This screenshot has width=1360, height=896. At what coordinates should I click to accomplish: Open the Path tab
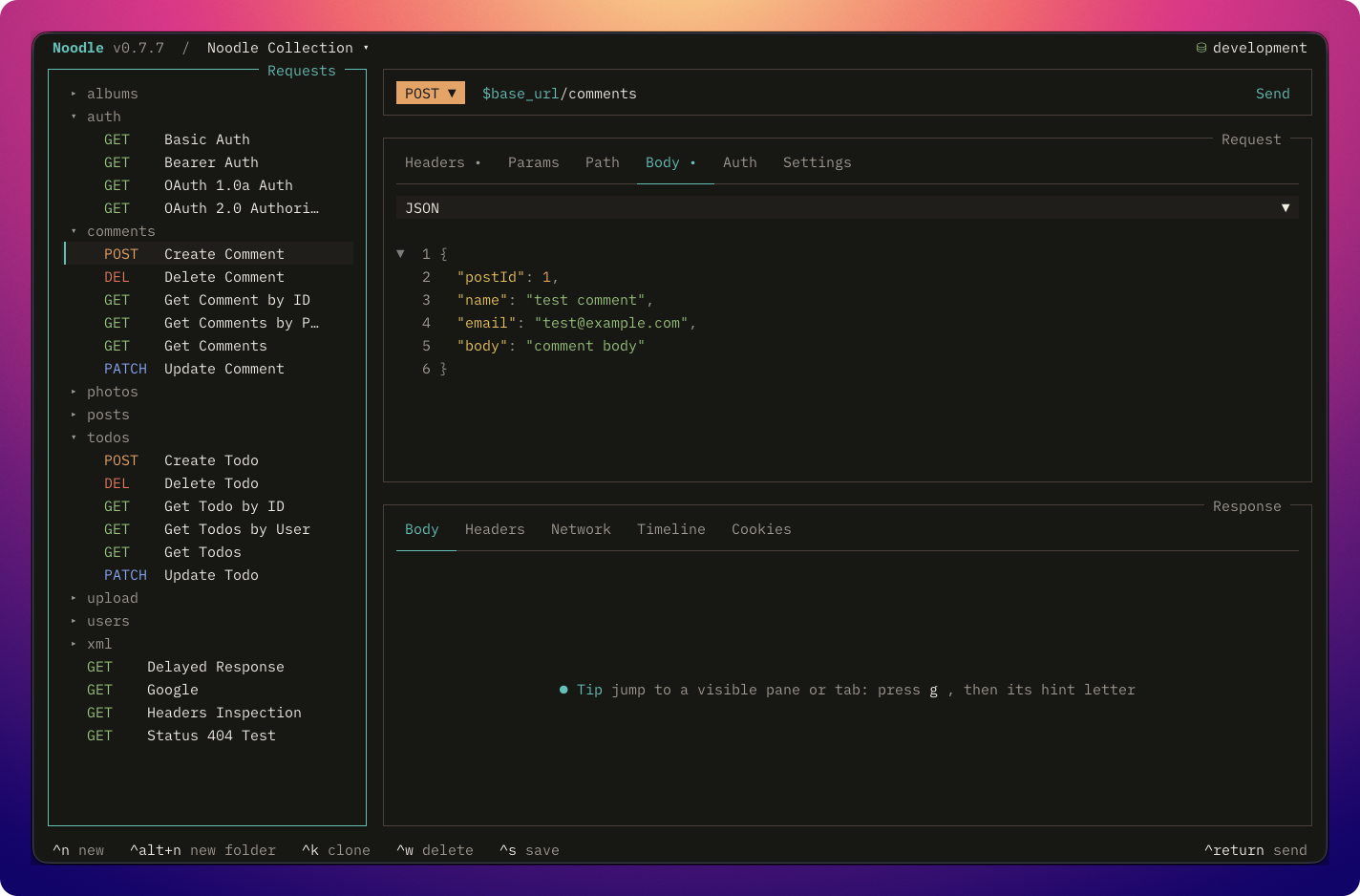click(x=603, y=162)
